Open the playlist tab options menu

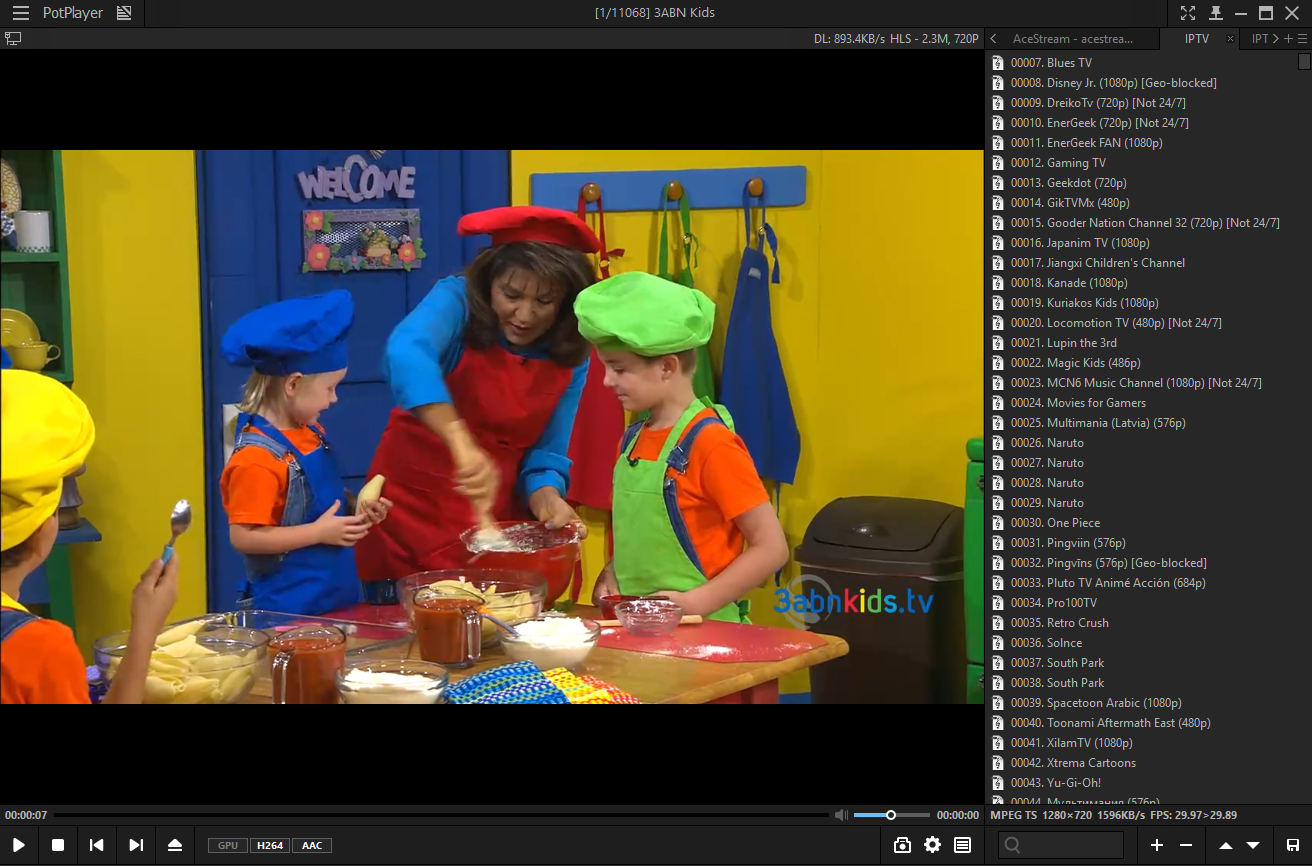tap(1302, 39)
